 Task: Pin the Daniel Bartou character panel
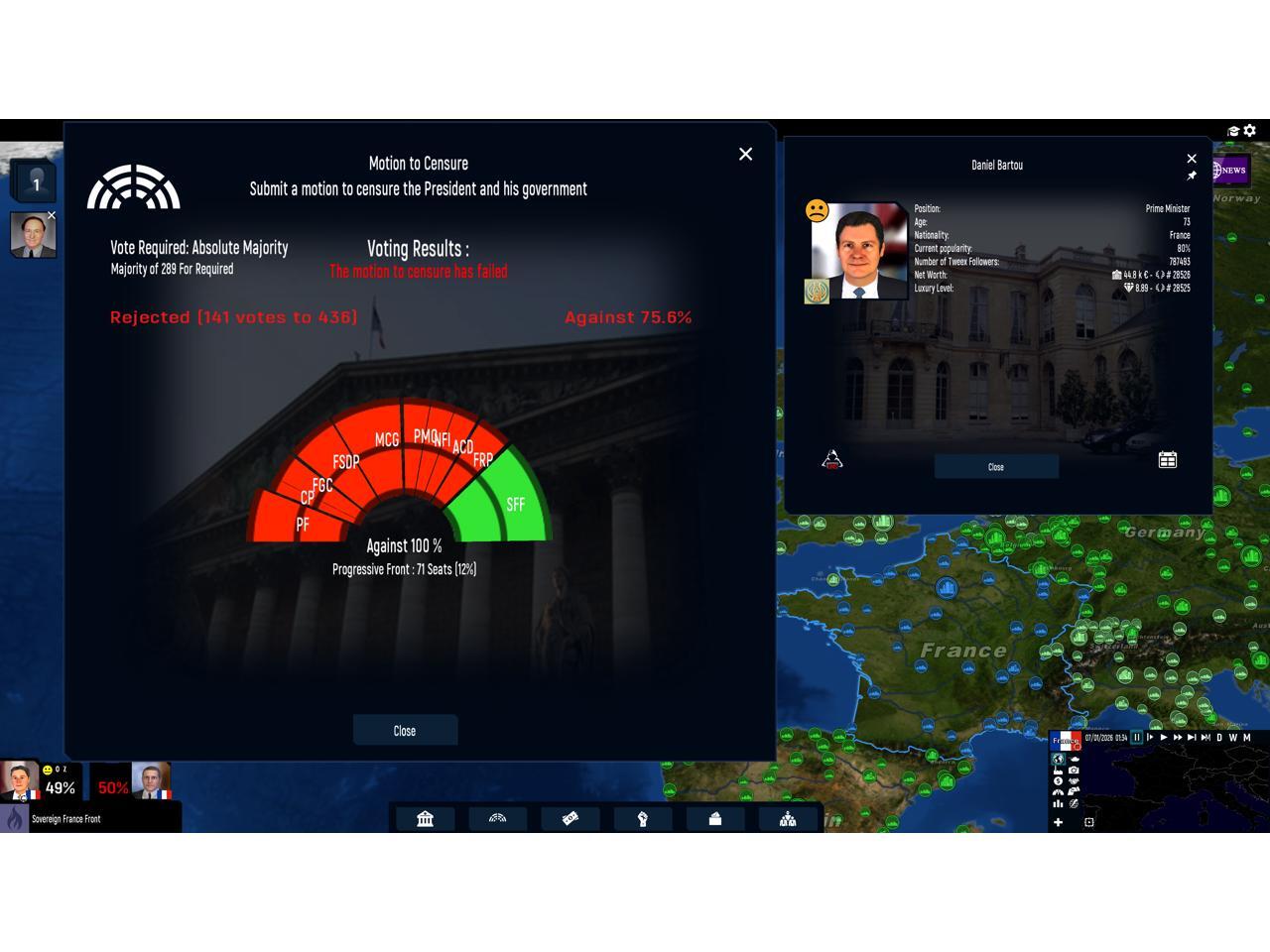(1192, 176)
